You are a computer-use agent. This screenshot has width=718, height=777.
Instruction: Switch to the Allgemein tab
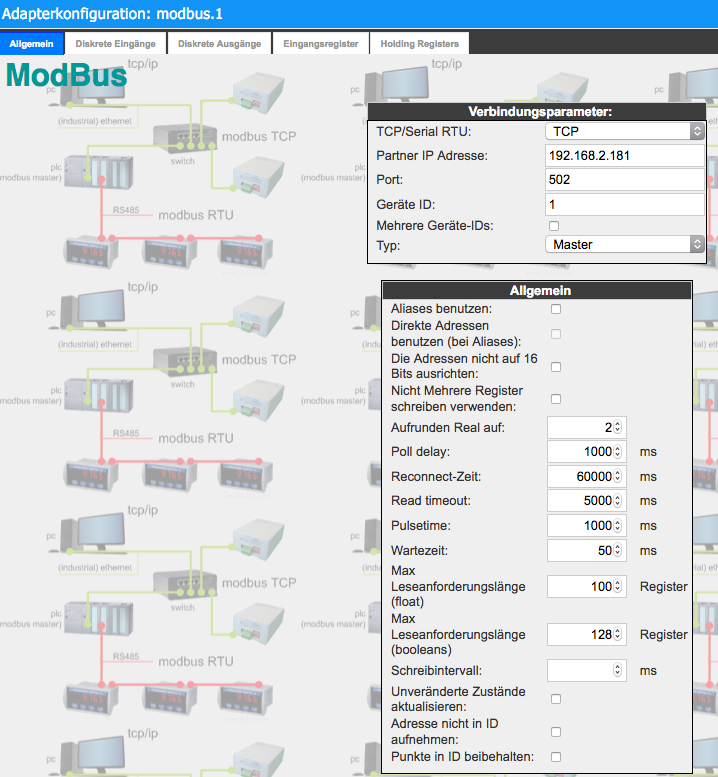[32, 44]
